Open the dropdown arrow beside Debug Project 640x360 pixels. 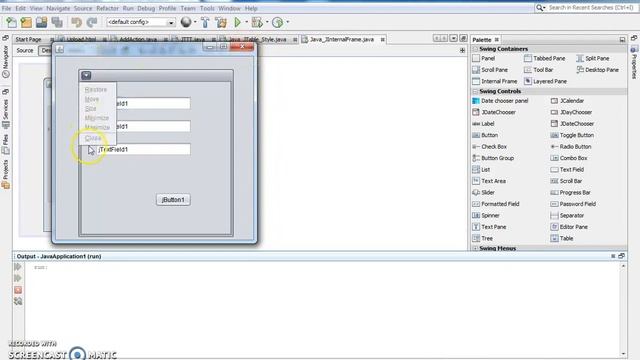[x=267, y=22]
